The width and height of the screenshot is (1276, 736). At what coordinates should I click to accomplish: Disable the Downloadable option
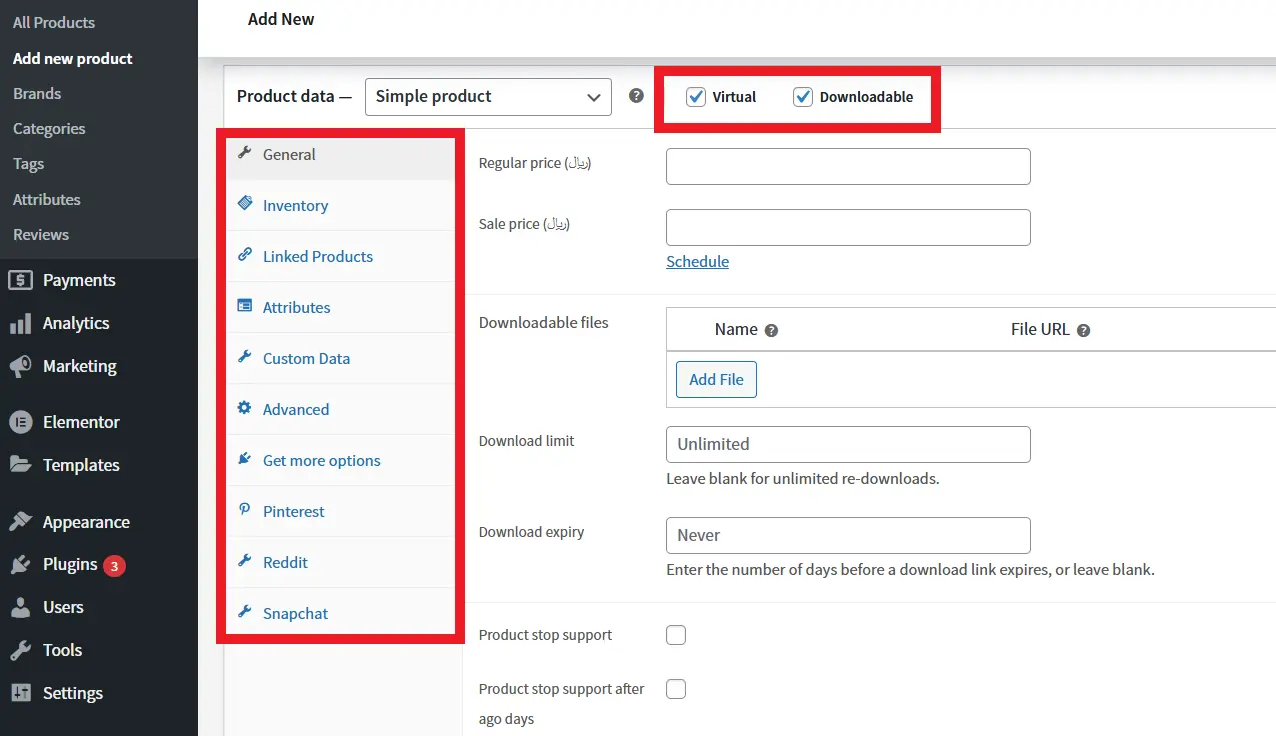[802, 97]
